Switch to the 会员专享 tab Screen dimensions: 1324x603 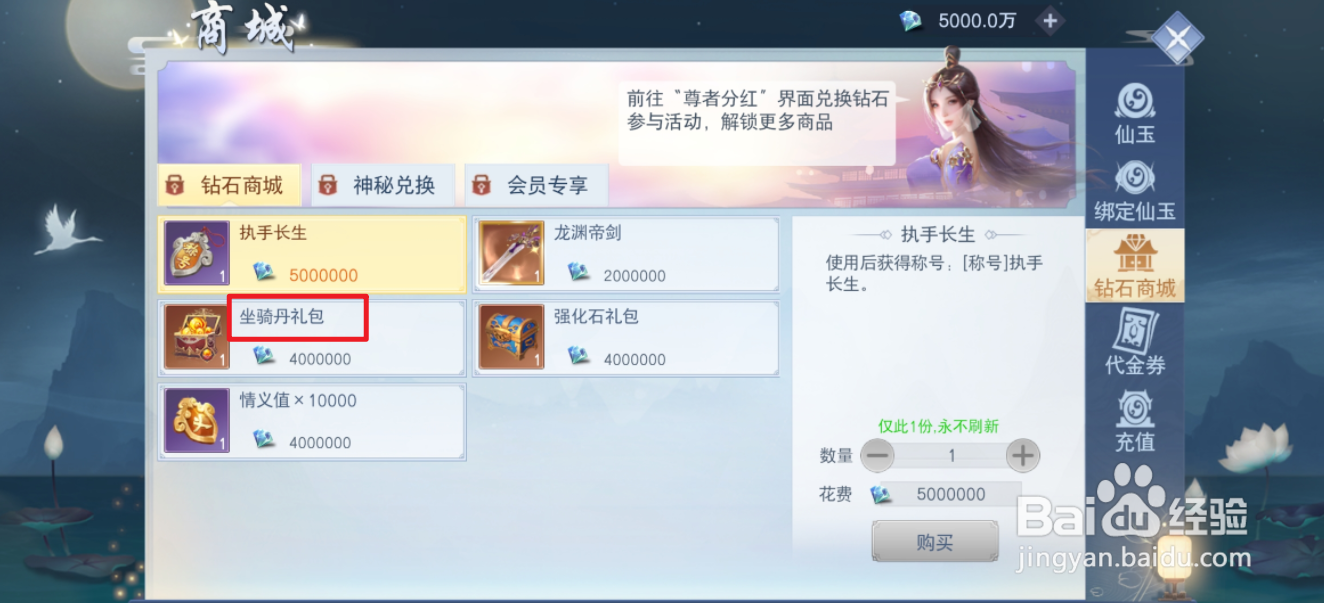pyautogui.click(x=537, y=185)
